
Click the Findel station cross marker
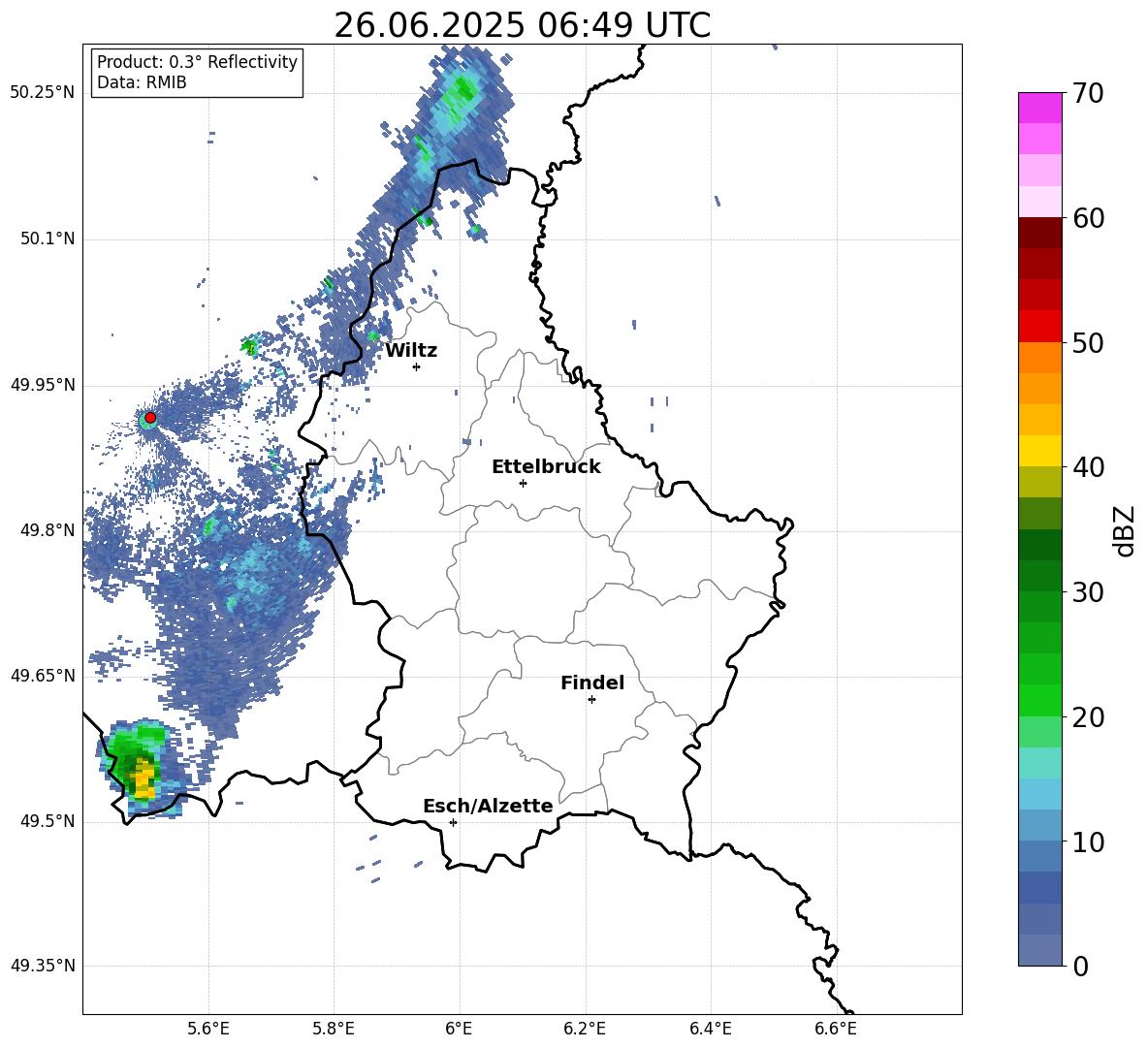[591, 700]
